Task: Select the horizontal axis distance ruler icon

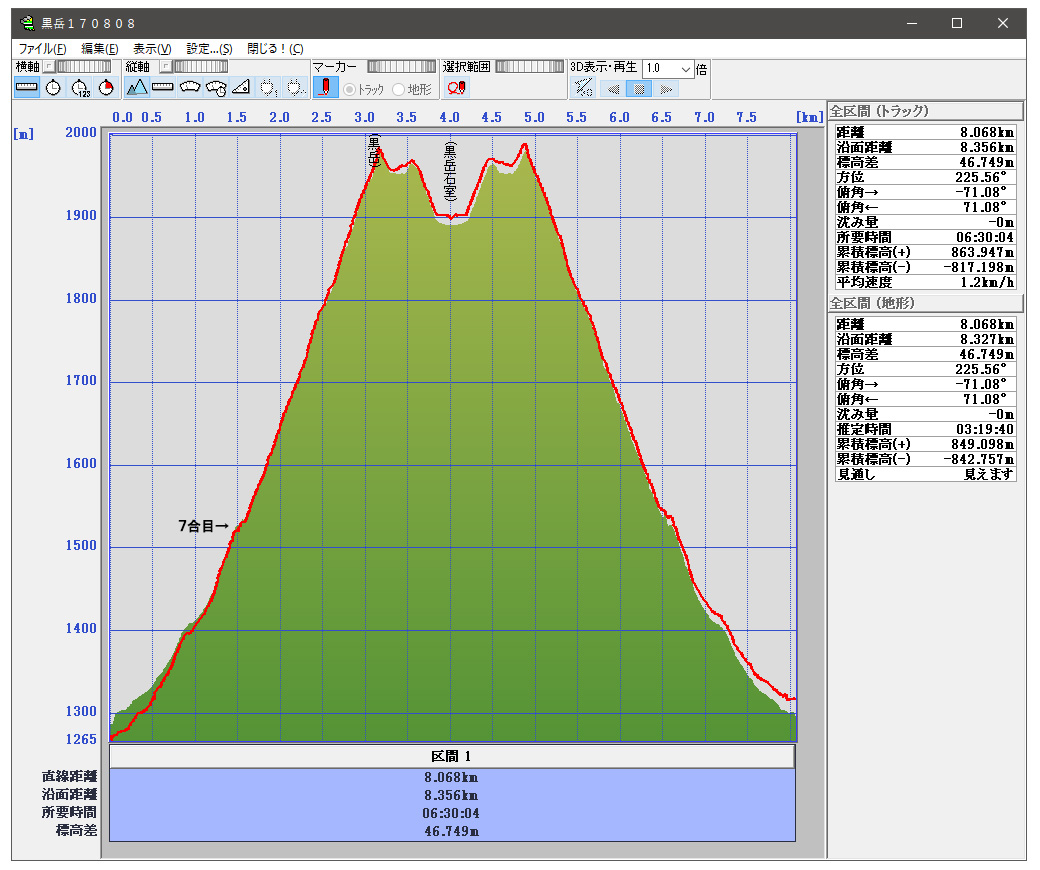Action: click(27, 88)
